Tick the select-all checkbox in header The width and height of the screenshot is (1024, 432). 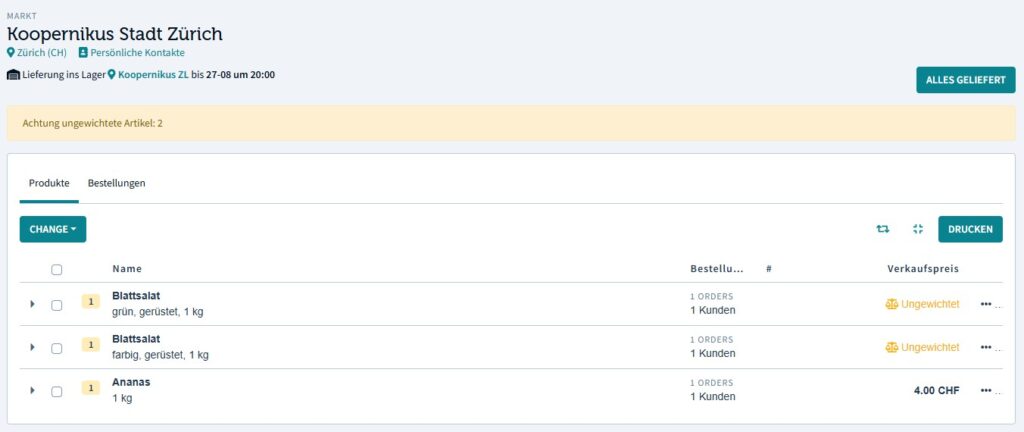click(x=57, y=269)
